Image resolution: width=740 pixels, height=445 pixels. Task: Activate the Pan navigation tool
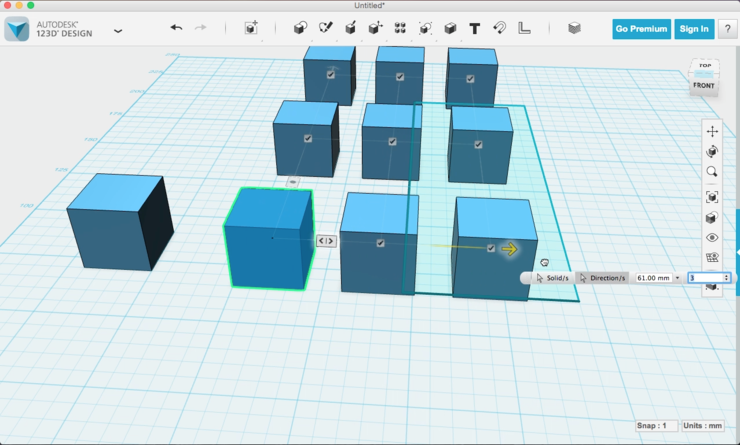pos(712,131)
